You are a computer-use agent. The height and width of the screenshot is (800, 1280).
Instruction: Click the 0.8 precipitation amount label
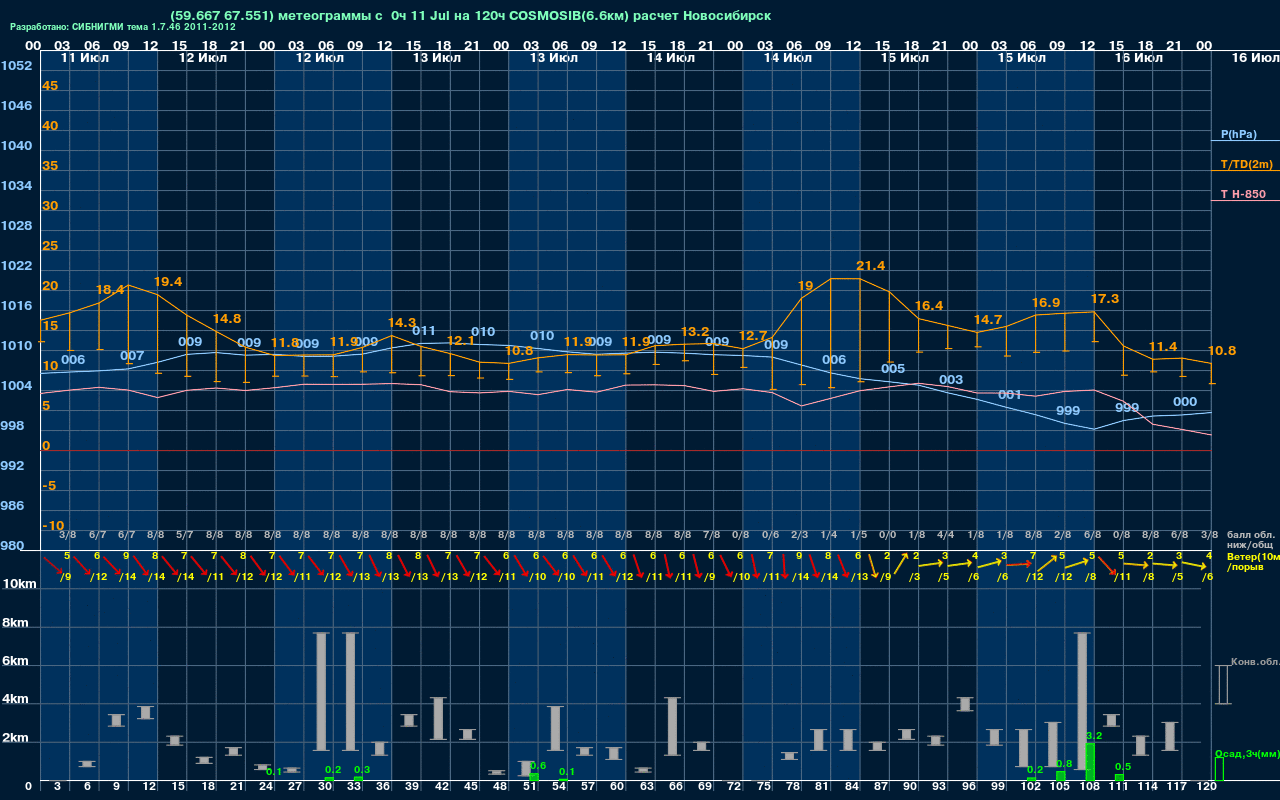[1065, 764]
